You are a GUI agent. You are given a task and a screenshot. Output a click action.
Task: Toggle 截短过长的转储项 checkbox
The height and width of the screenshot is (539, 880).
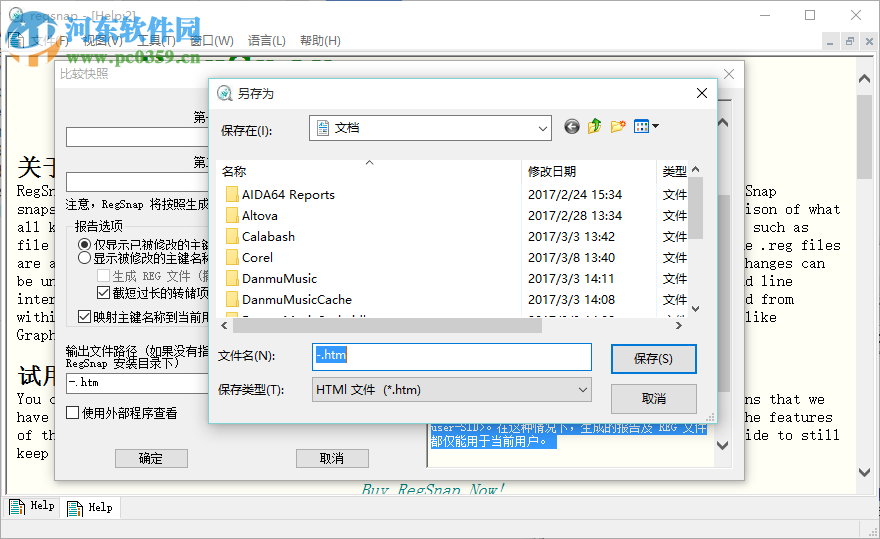[103, 293]
